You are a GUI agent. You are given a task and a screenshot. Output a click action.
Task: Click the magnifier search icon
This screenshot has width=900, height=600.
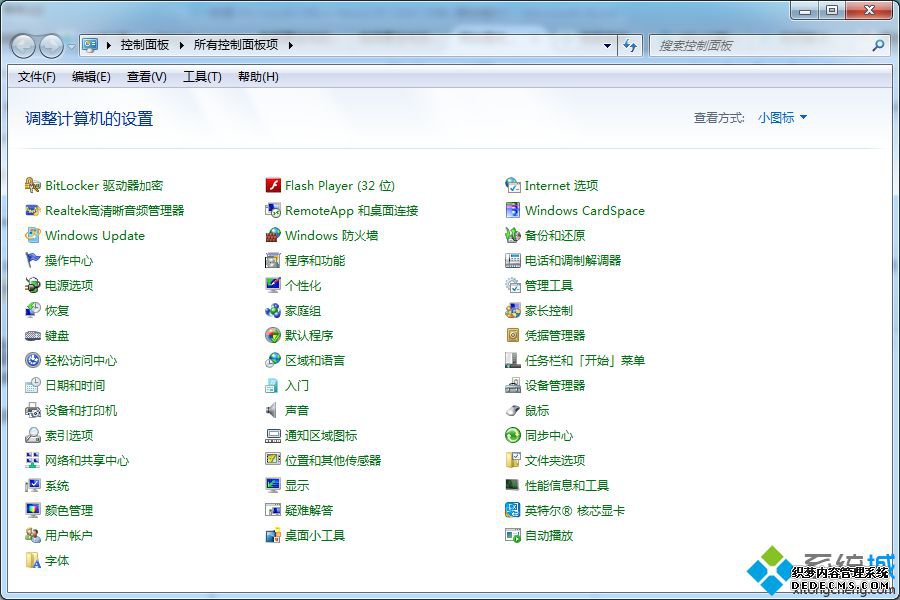(x=878, y=45)
